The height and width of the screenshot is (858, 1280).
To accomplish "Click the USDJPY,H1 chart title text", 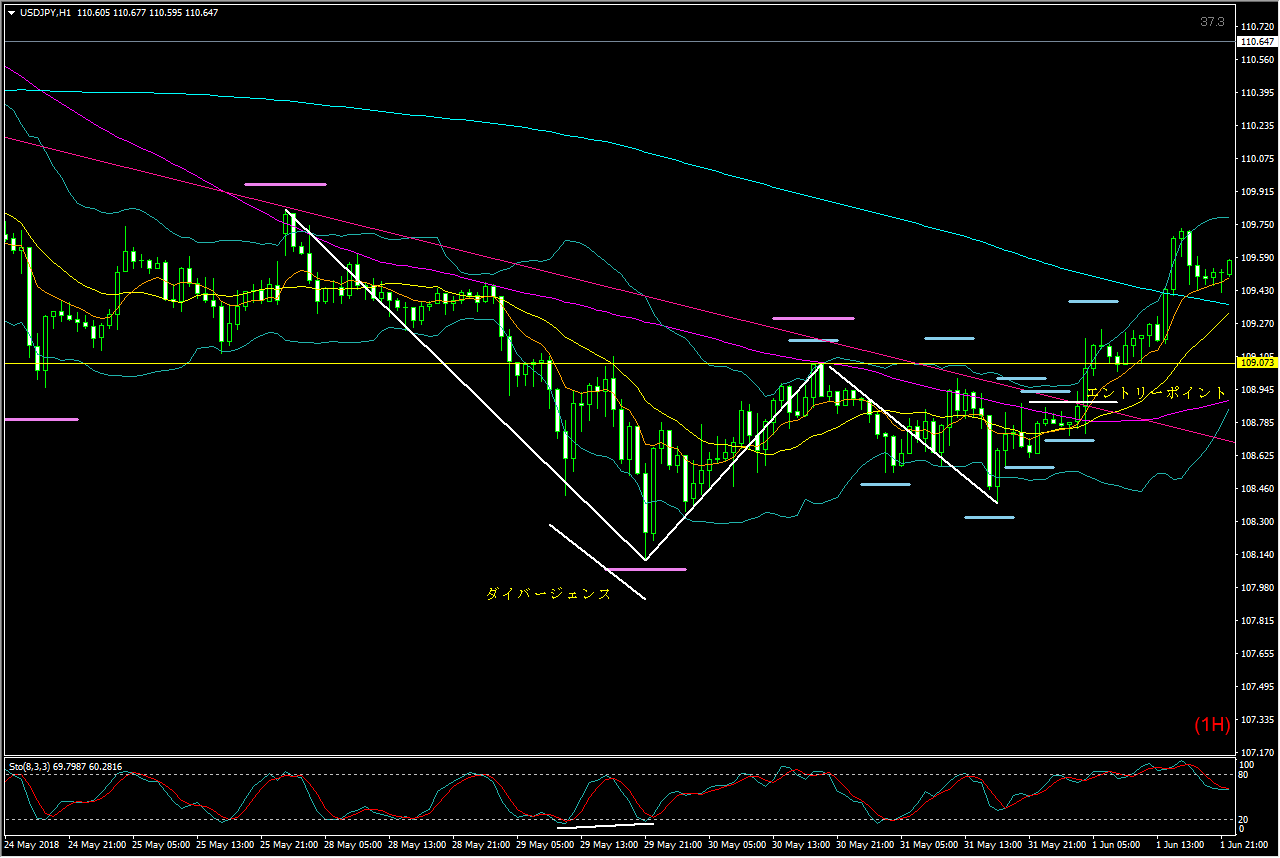I will coord(44,13).
